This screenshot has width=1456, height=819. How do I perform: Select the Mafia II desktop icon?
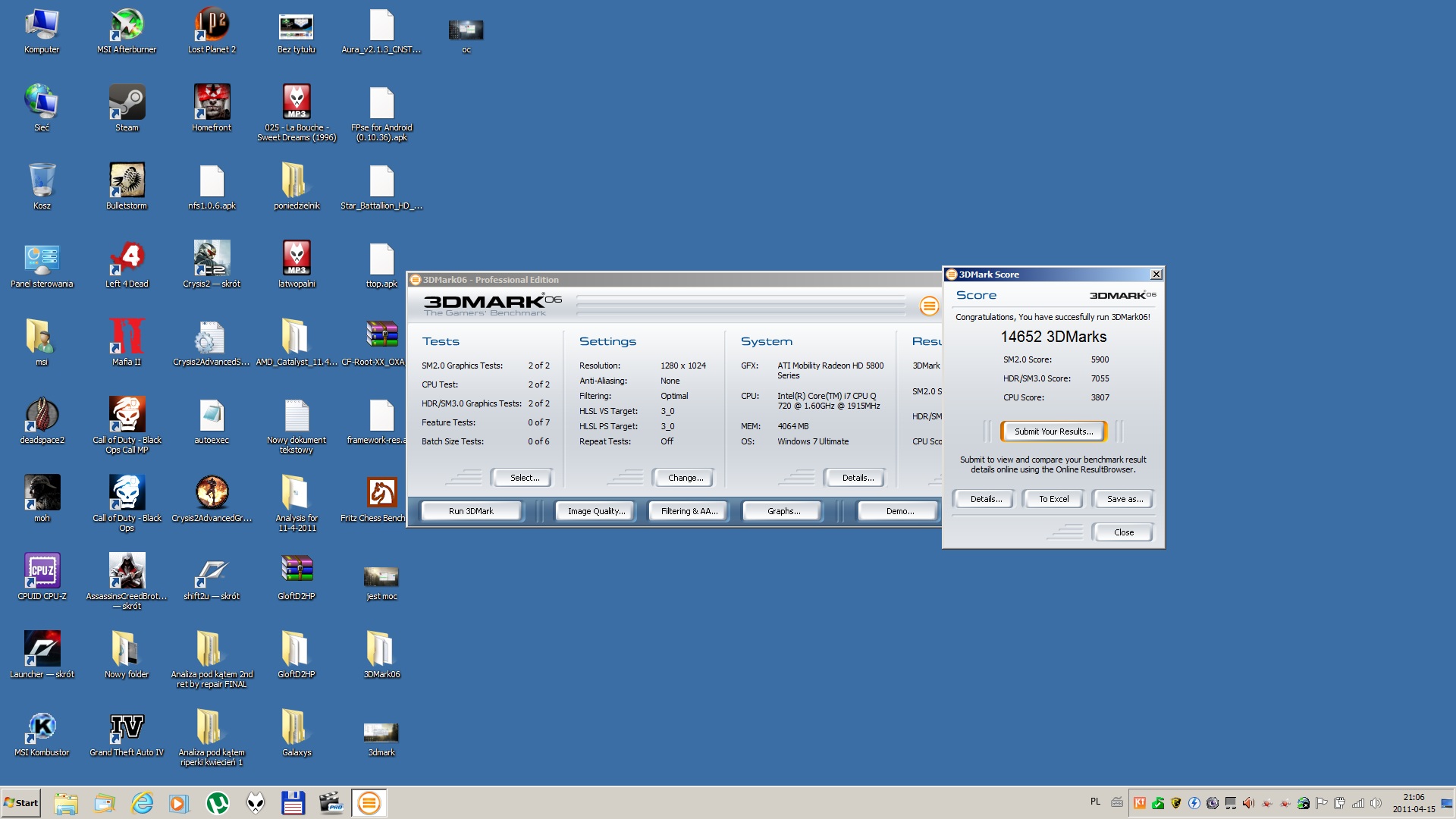coord(127,343)
